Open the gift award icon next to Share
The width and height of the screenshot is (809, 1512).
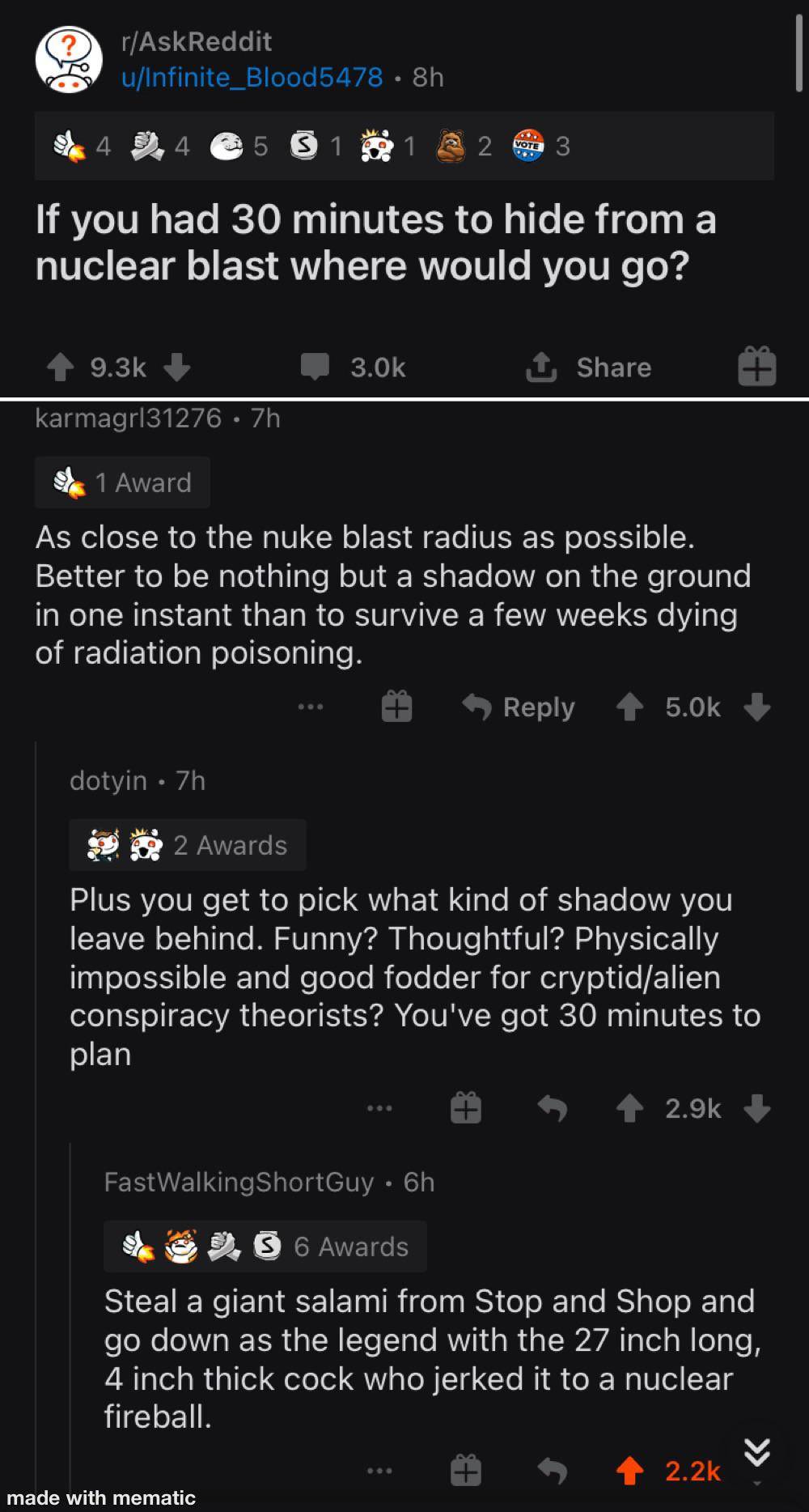click(x=755, y=368)
